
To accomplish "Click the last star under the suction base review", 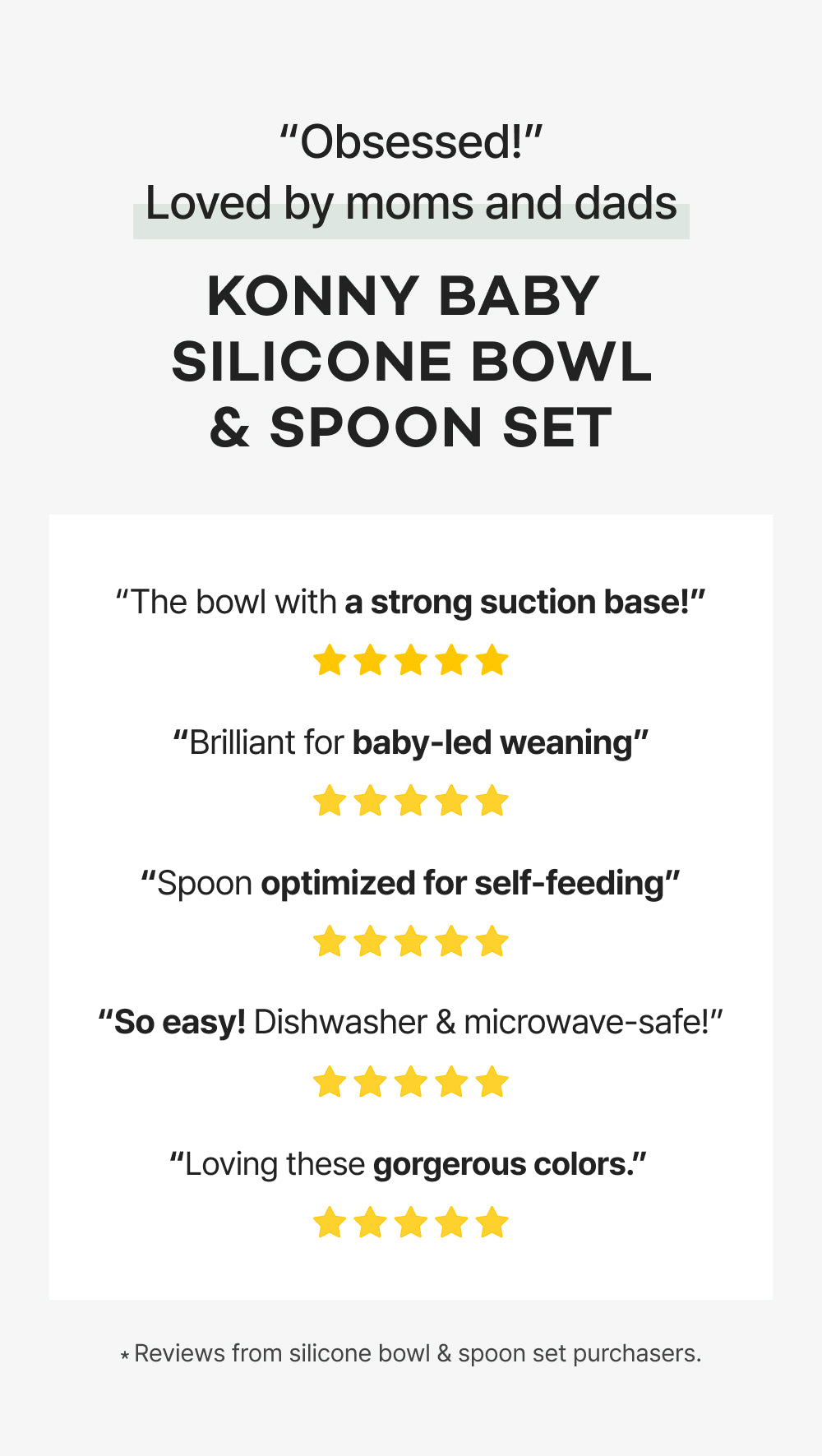I will [x=492, y=660].
